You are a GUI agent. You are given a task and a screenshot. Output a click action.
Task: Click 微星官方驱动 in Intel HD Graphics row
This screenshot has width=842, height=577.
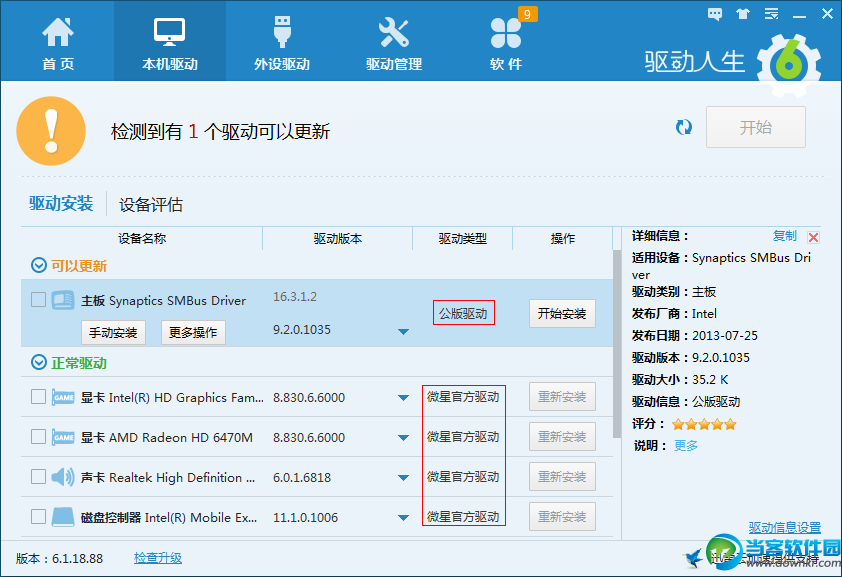click(x=463, y=397)
